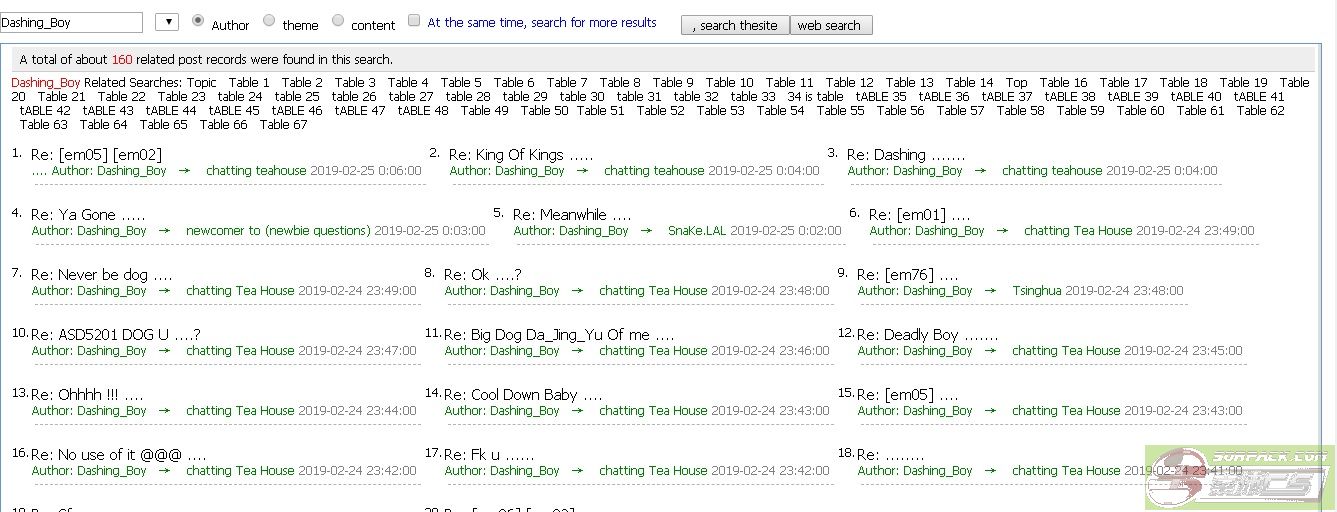The height and width of the screenshot is (512, 1337).
Task: Open newcomer to (newbie questions) forum link
Action: 277,231
